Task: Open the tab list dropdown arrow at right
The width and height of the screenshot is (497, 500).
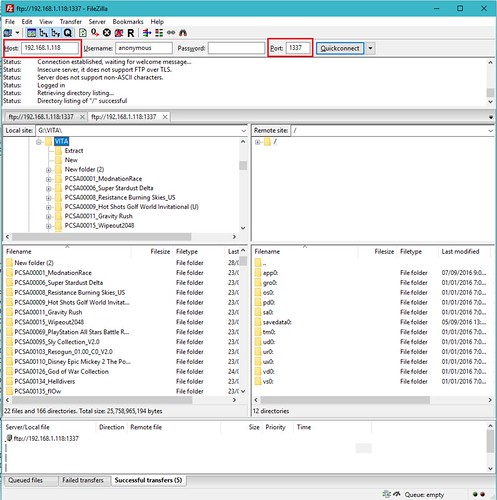Action: (490, 117)
